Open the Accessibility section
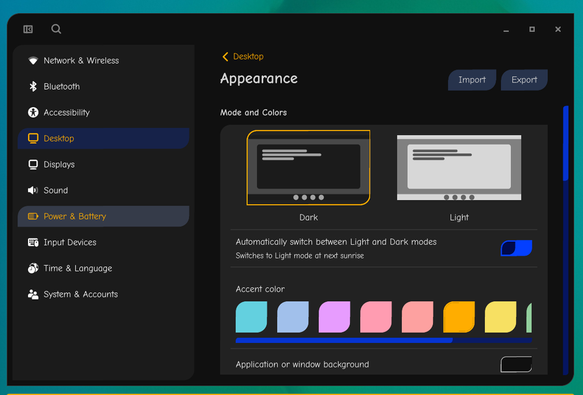Screen dimensions: 583x395 coord(103,112)
